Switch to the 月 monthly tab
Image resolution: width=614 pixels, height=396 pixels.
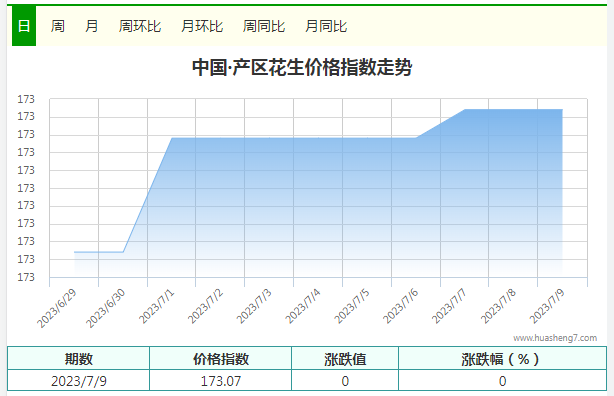[x=92, y=26]
